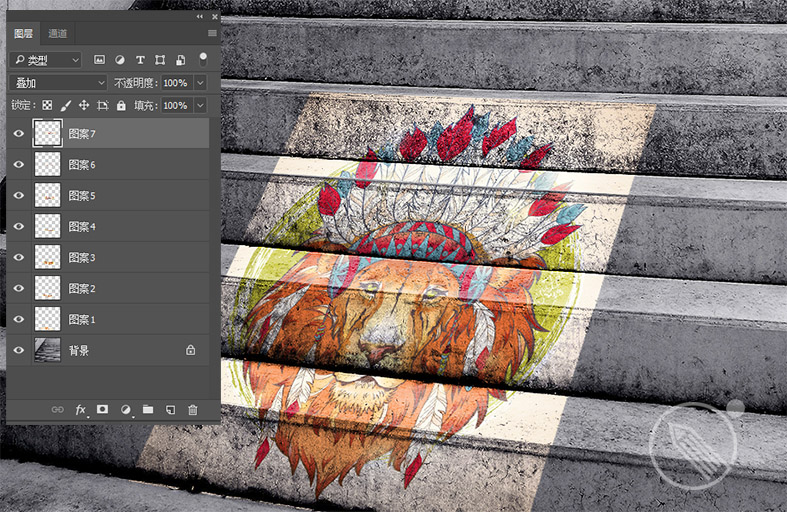Turn off layer filtering switch
This screenshot has width=787, height=512.
pos(203,58)
